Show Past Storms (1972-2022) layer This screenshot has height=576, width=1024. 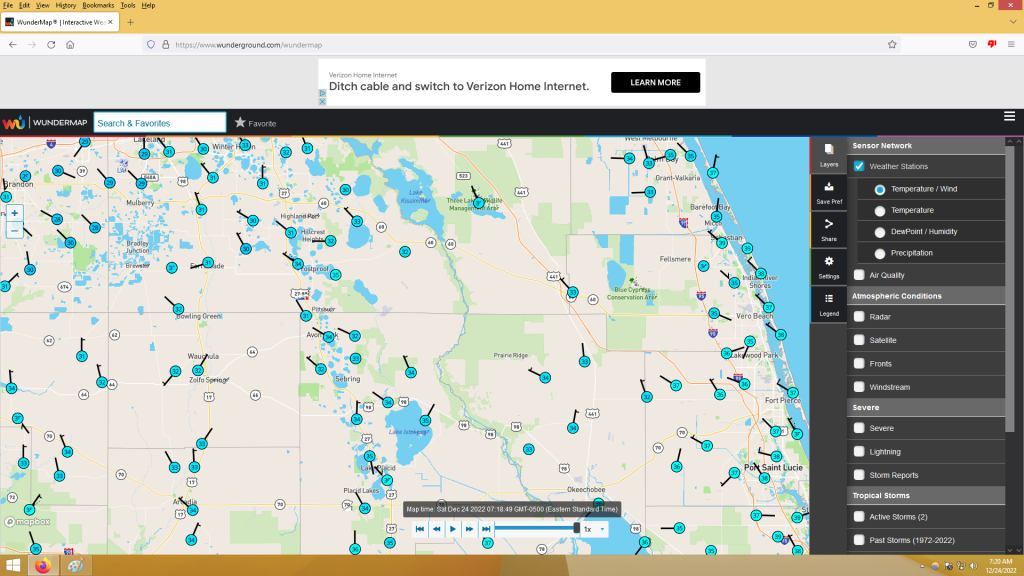tap(859, 540)
